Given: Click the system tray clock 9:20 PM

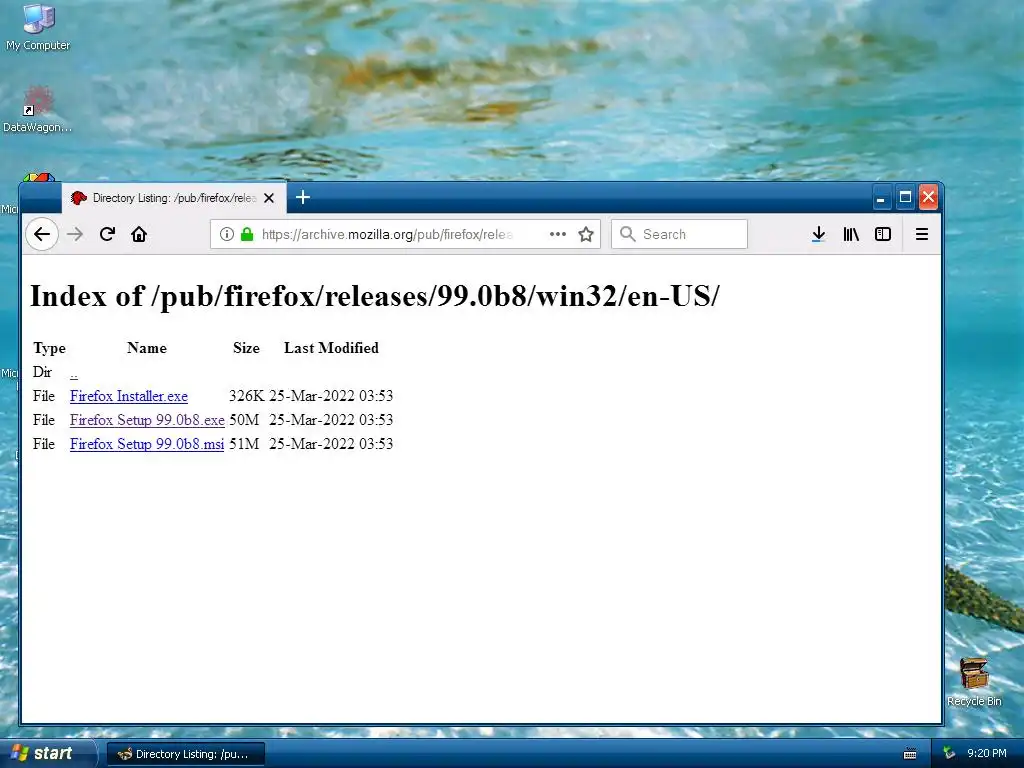Looking at the screenshot, I should click(986, 753).
